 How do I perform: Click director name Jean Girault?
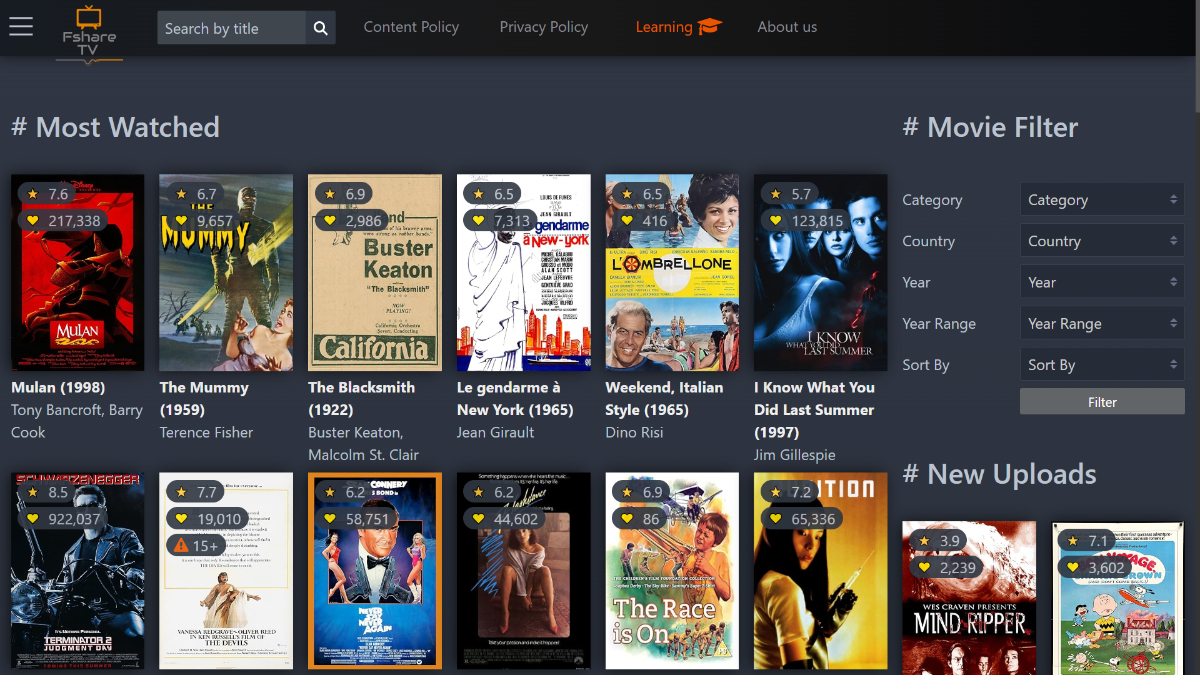(x=495, y=432)
